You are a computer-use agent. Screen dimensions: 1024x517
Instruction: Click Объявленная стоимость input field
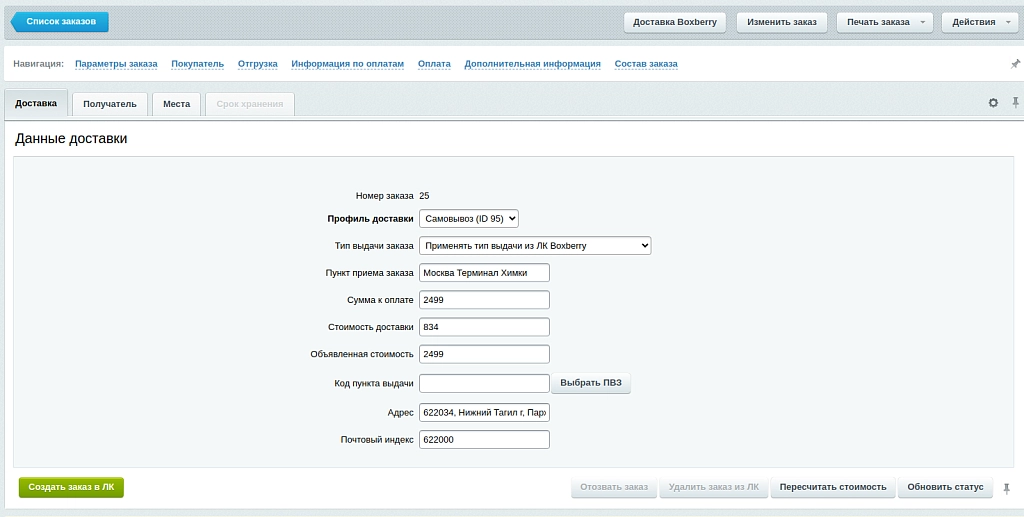(x=484, y=354)
